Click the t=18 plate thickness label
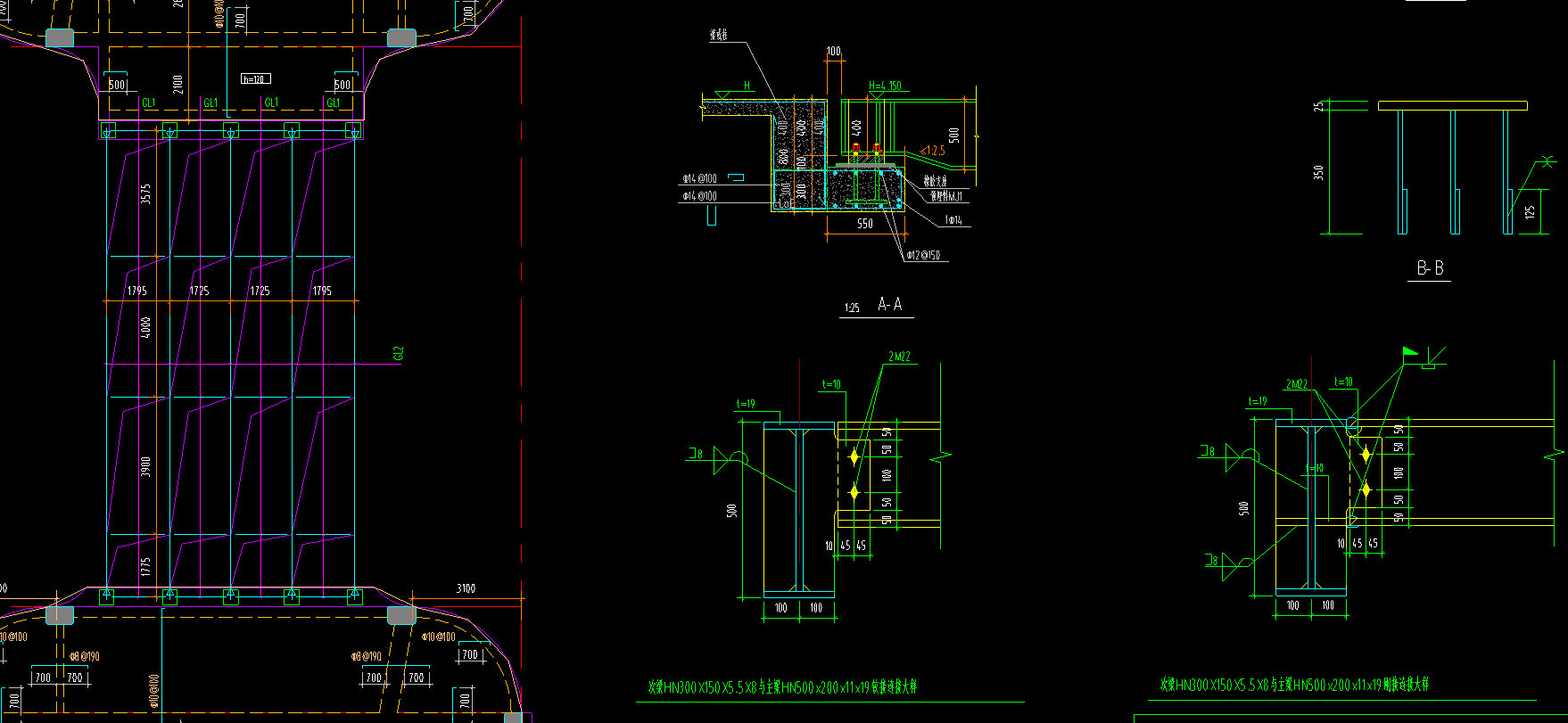 click(x=1316, y=468)
